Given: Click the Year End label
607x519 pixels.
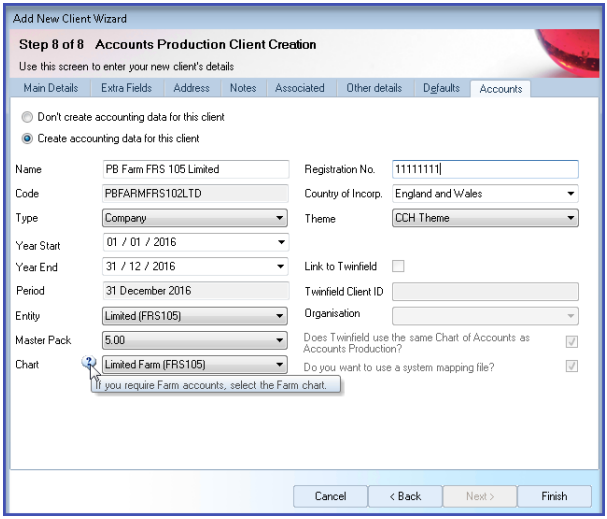Looking at the screenshot, I should [x=36, y=267].
